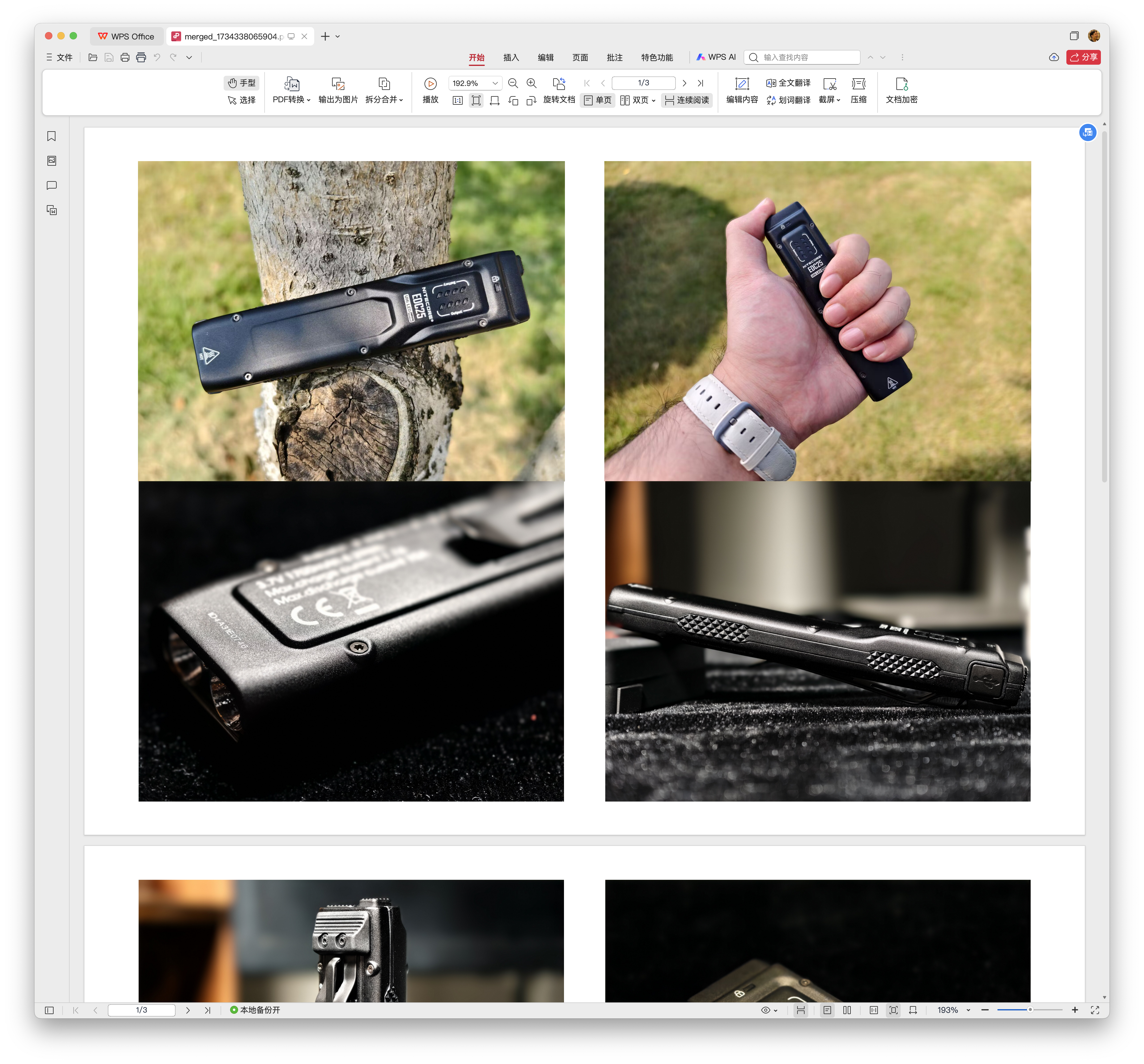This screenshot has height=1064, width=1144.
Task: Click the Document Encryption (文档加密) icon
Action: click(x=901, y=84)
